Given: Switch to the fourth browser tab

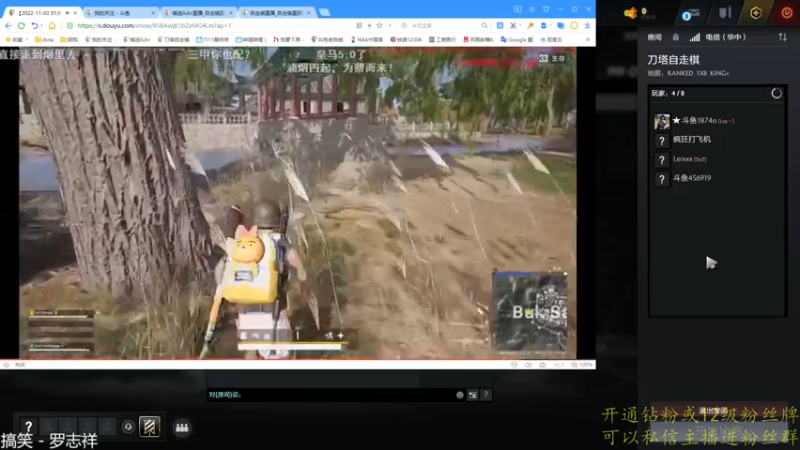Looking at the screenshot, I should point(277,12).
